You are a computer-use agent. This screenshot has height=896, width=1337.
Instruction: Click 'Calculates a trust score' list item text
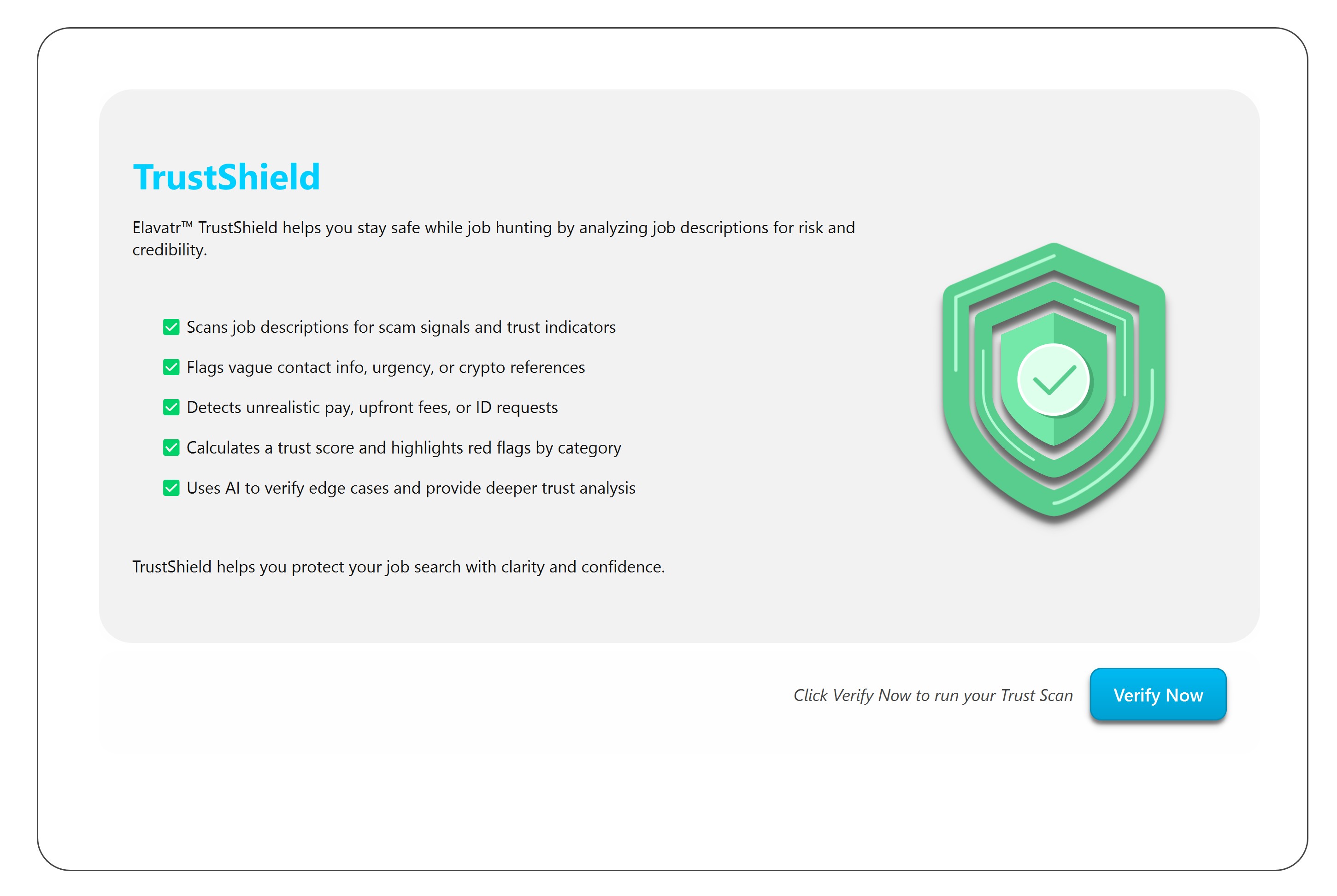coord(403,448)
